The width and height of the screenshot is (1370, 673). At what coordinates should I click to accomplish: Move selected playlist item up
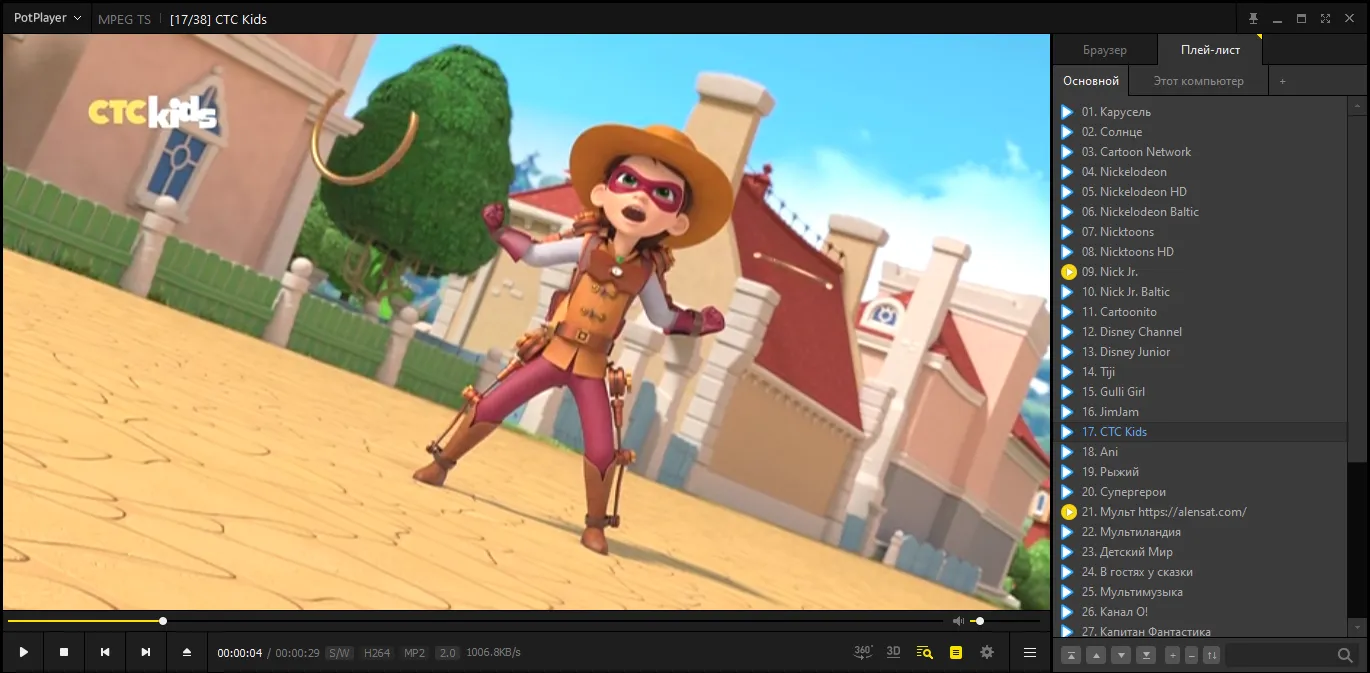pyautogui.click(x=1096, y=655)
